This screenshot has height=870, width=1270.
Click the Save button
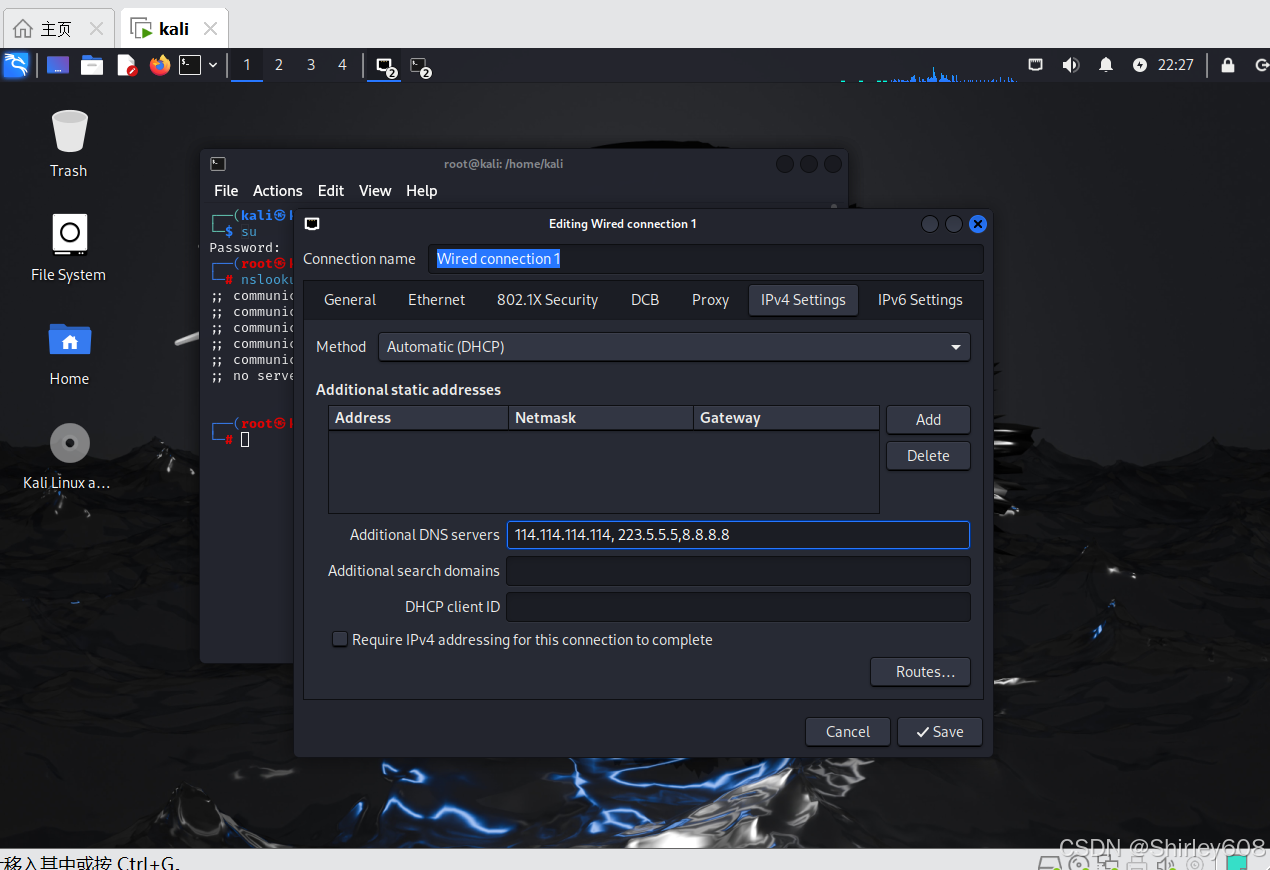939,732
